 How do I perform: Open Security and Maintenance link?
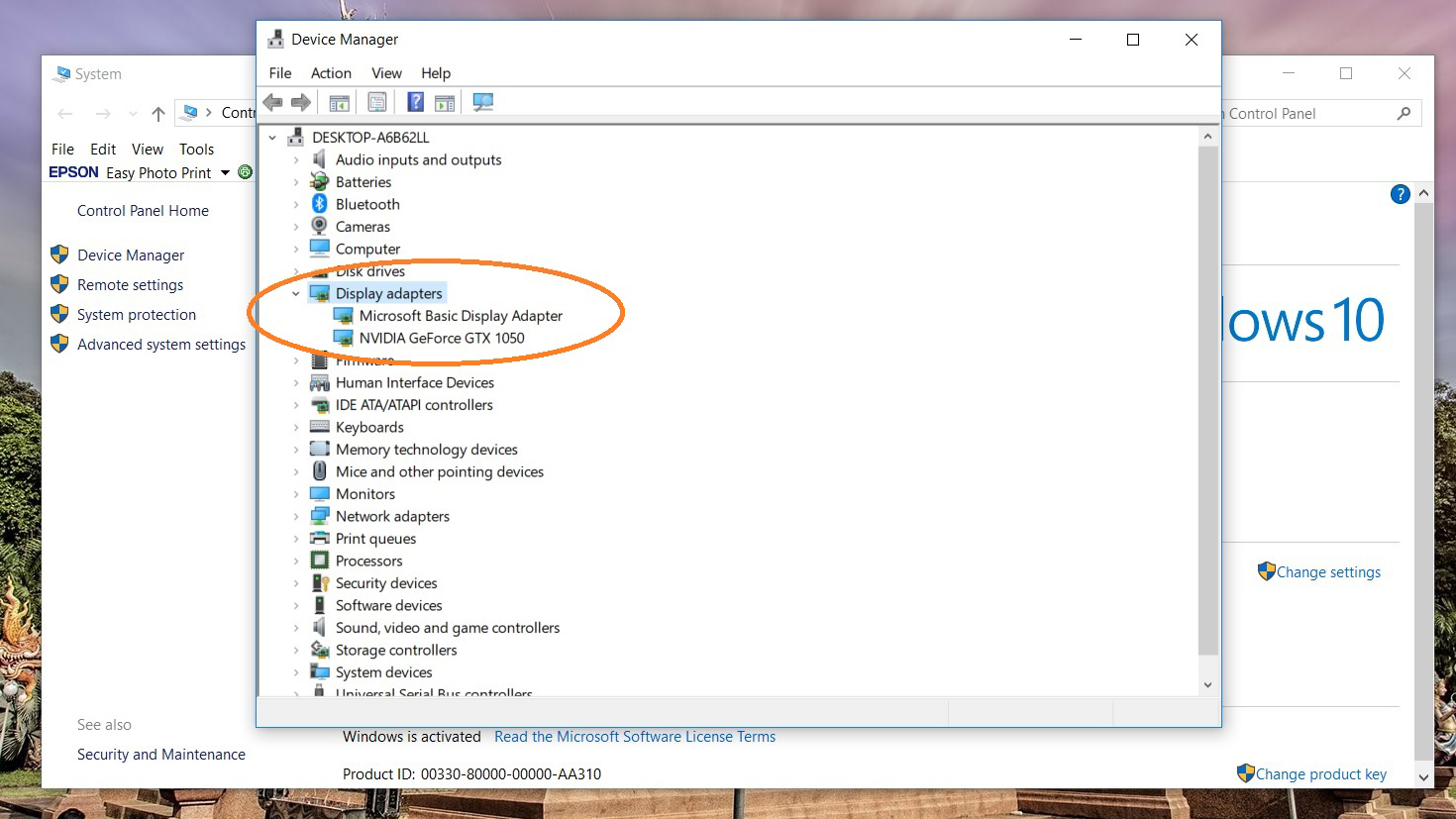click(161, 755)
